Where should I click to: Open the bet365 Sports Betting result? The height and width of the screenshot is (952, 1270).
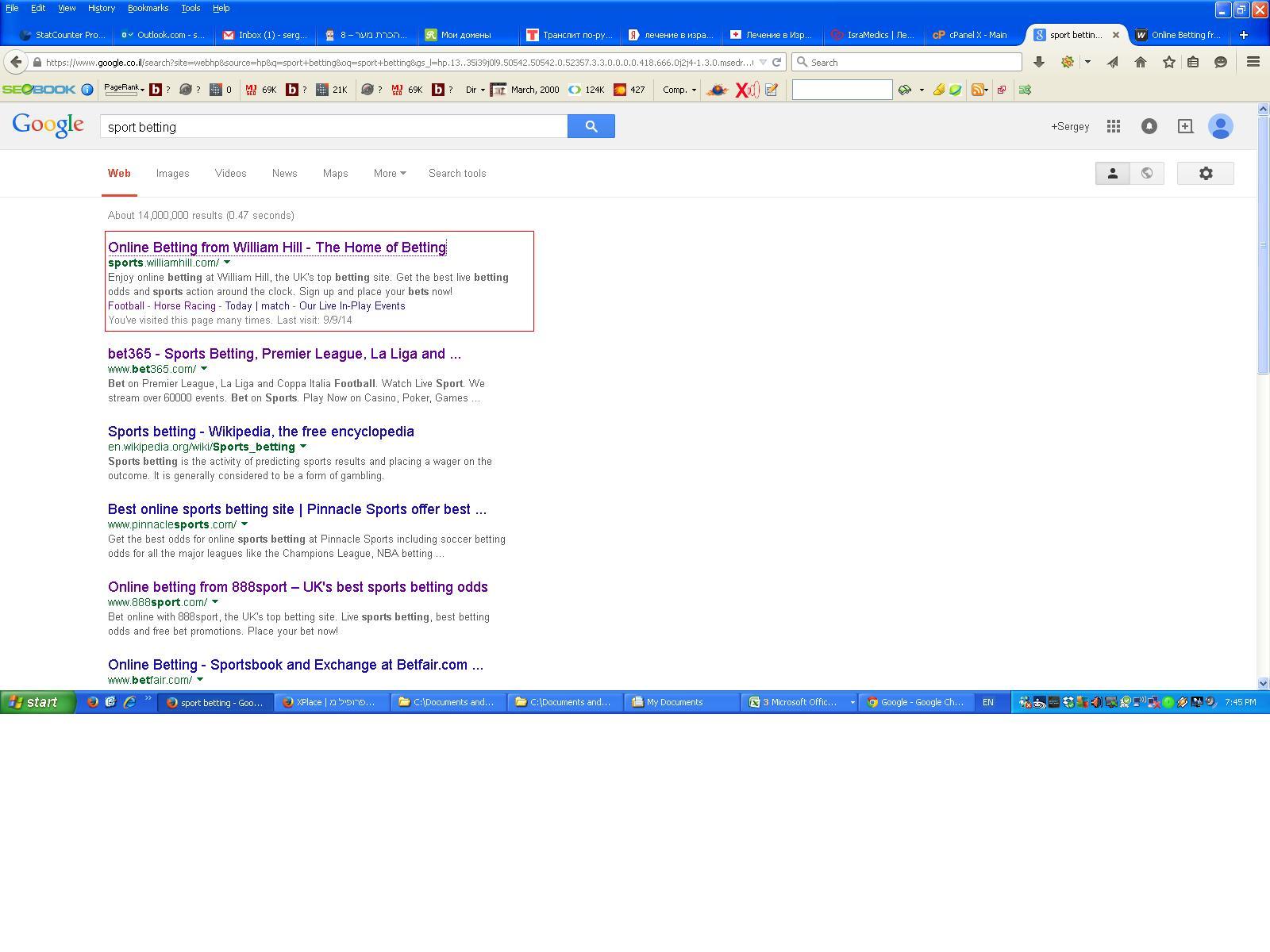[x=284, y=354]
